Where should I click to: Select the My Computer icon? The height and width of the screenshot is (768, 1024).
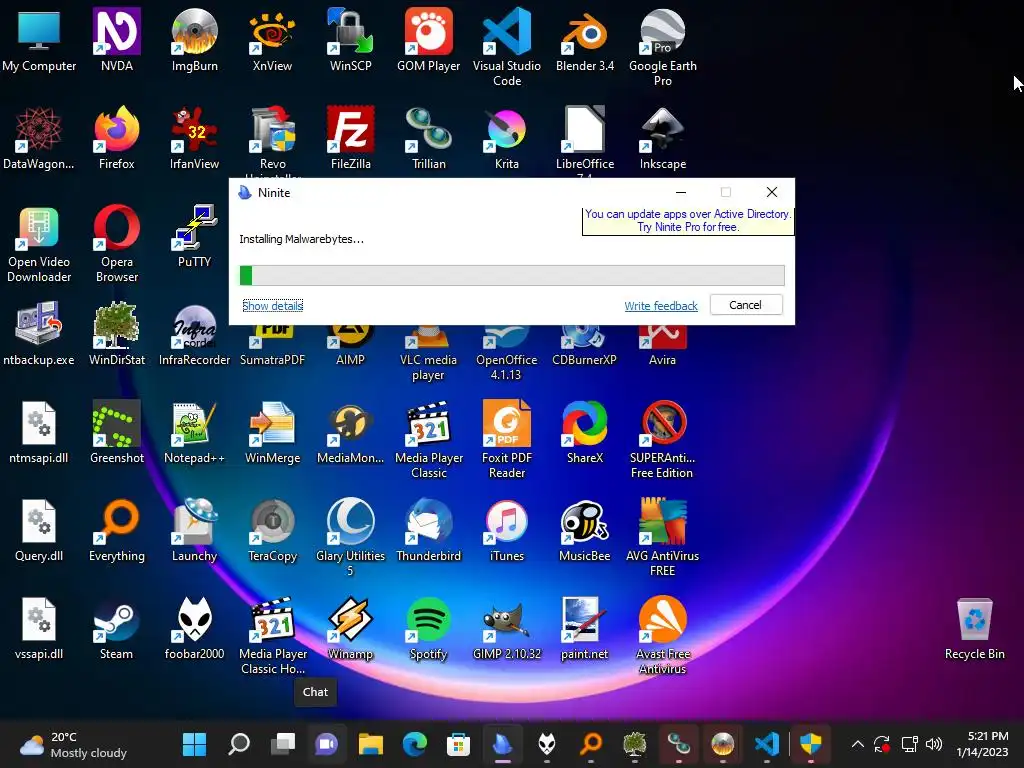[39, 40]
